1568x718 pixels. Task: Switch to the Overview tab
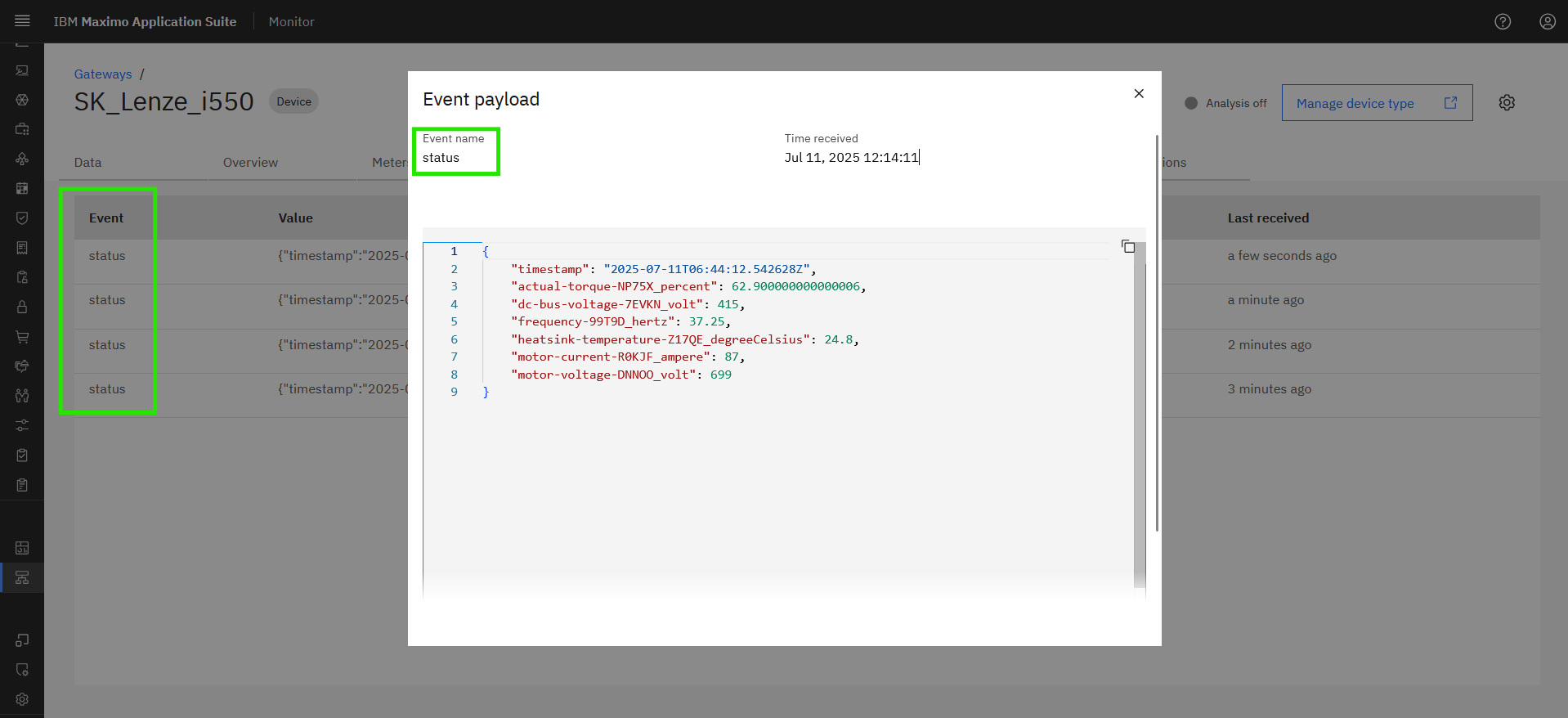tap(250, 163)
